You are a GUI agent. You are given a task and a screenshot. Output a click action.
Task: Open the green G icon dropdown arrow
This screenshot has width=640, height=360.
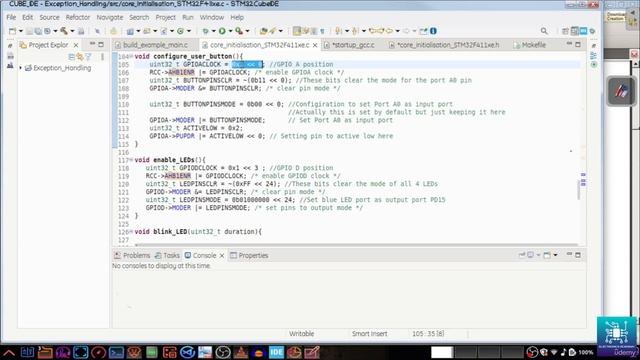point(189,31)
